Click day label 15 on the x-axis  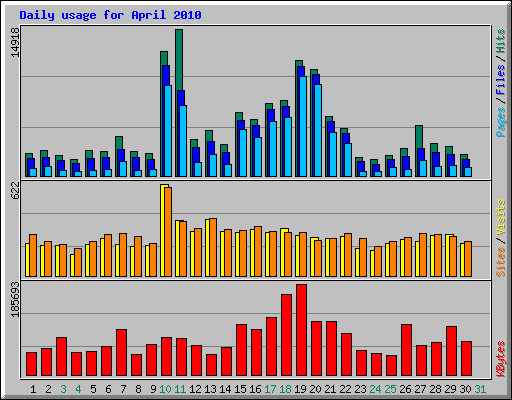(x=240, y=389)
